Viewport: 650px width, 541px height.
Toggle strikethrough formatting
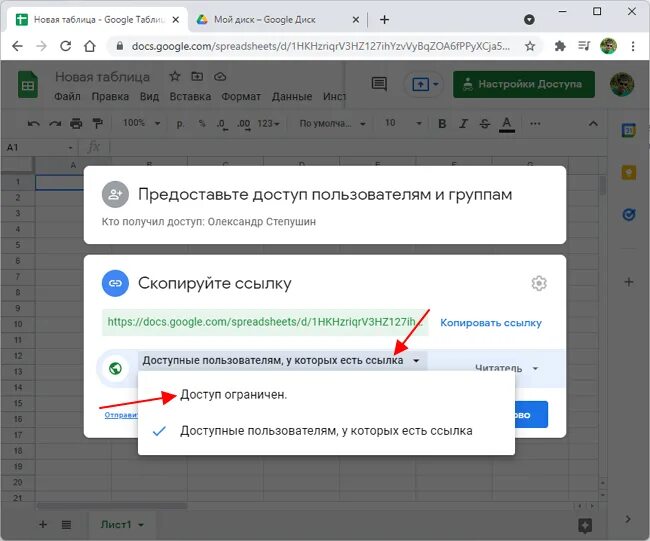click(485, 124)
